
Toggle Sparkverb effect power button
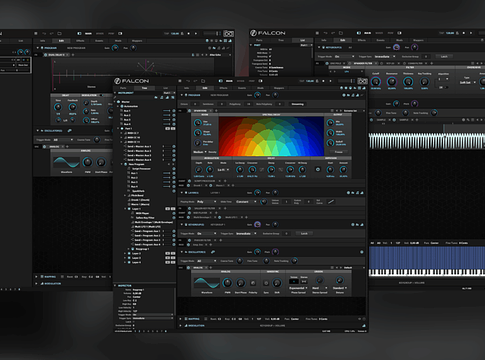point(189,110)
